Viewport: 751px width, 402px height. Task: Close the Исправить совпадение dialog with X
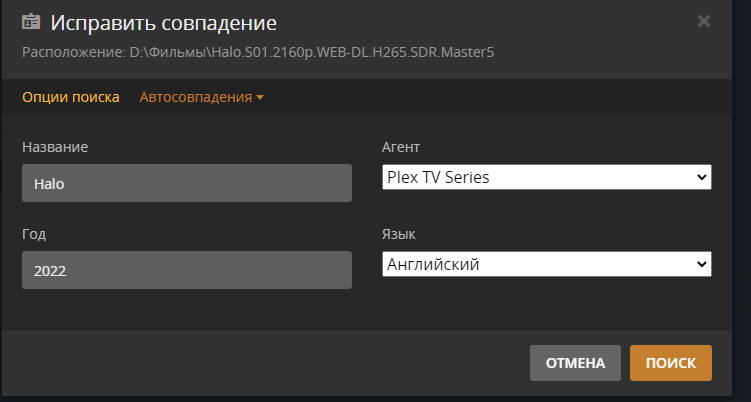pos(704,21)
